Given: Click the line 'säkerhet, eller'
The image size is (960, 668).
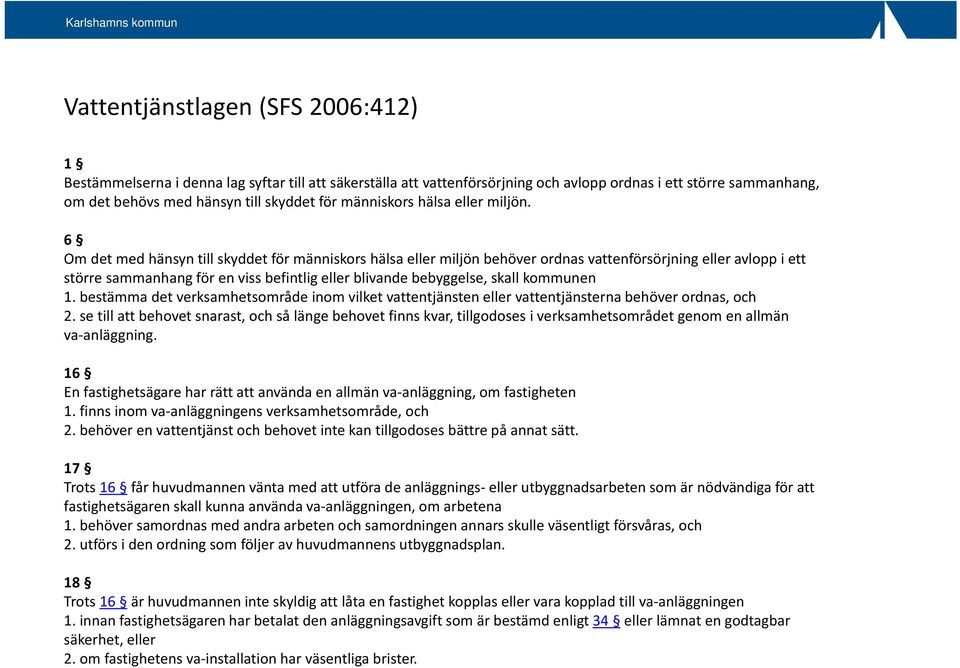Looking at the screenshot, I should point(110,639).
